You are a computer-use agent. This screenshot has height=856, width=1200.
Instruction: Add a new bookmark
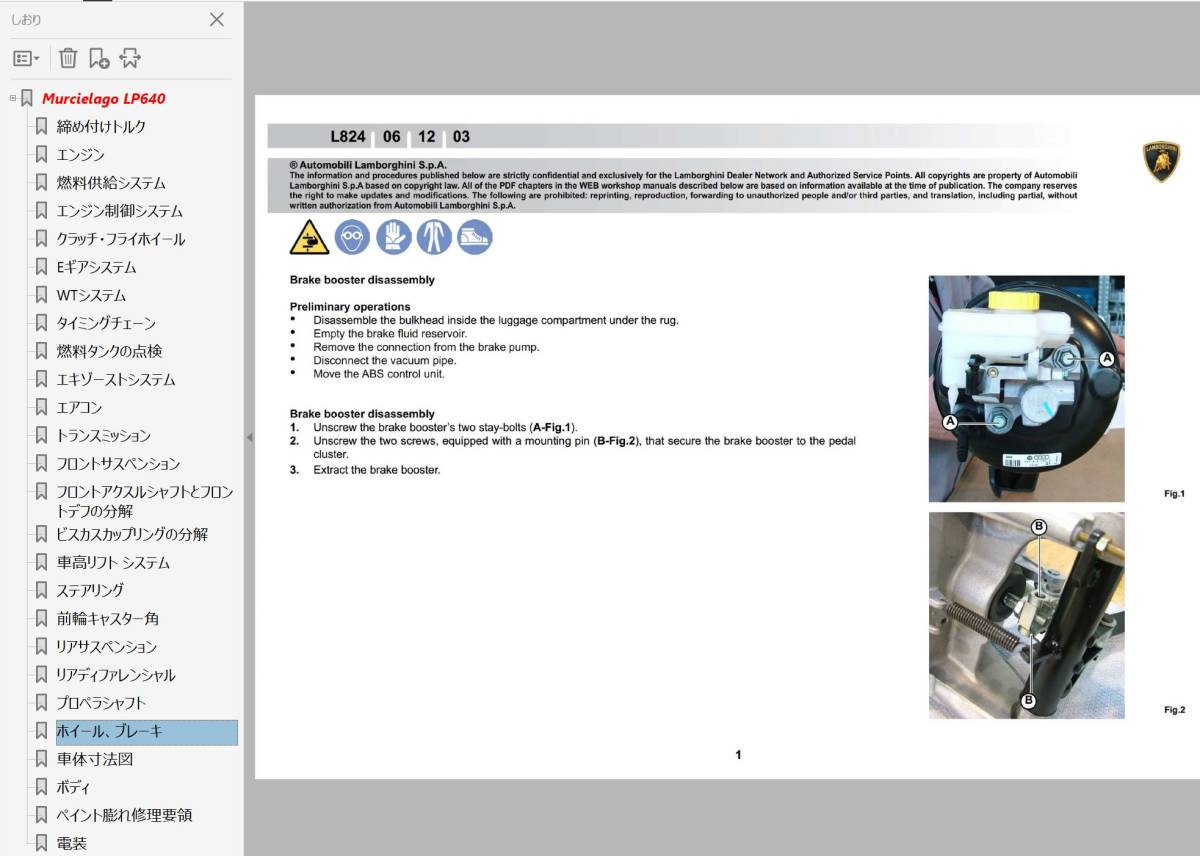pos(99,58)
